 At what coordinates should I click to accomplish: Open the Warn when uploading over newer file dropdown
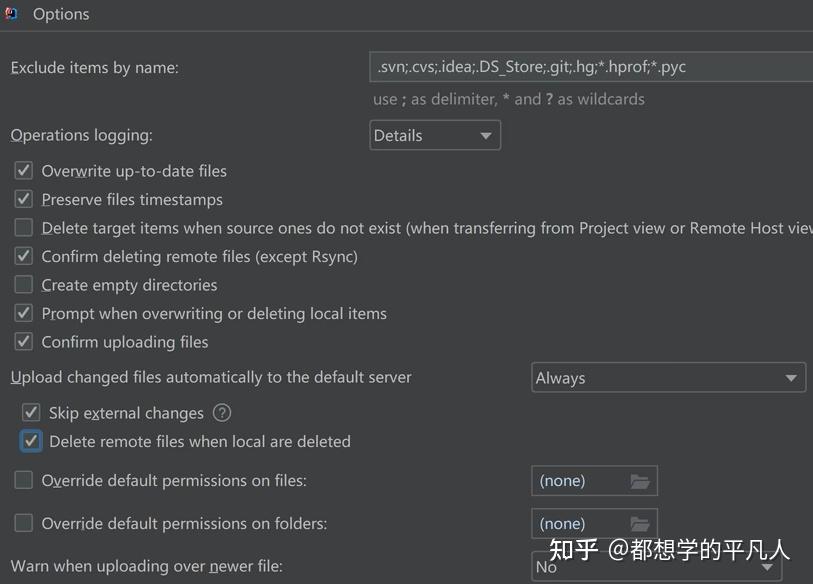[x=657, y=566]
